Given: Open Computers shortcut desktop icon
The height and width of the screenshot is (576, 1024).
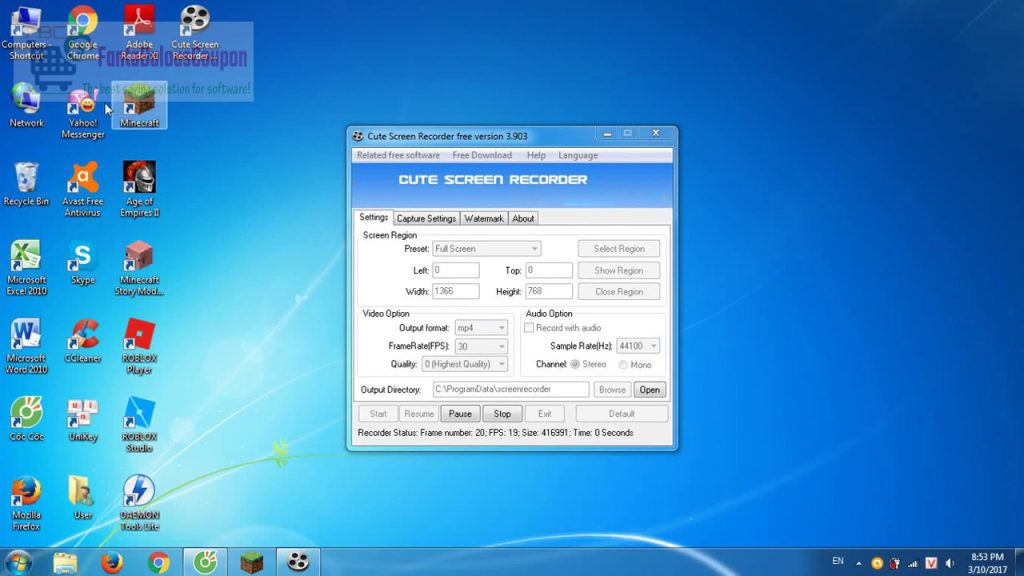Looking at the screenshot, I should pyautogui.click(x=26, y=33).
